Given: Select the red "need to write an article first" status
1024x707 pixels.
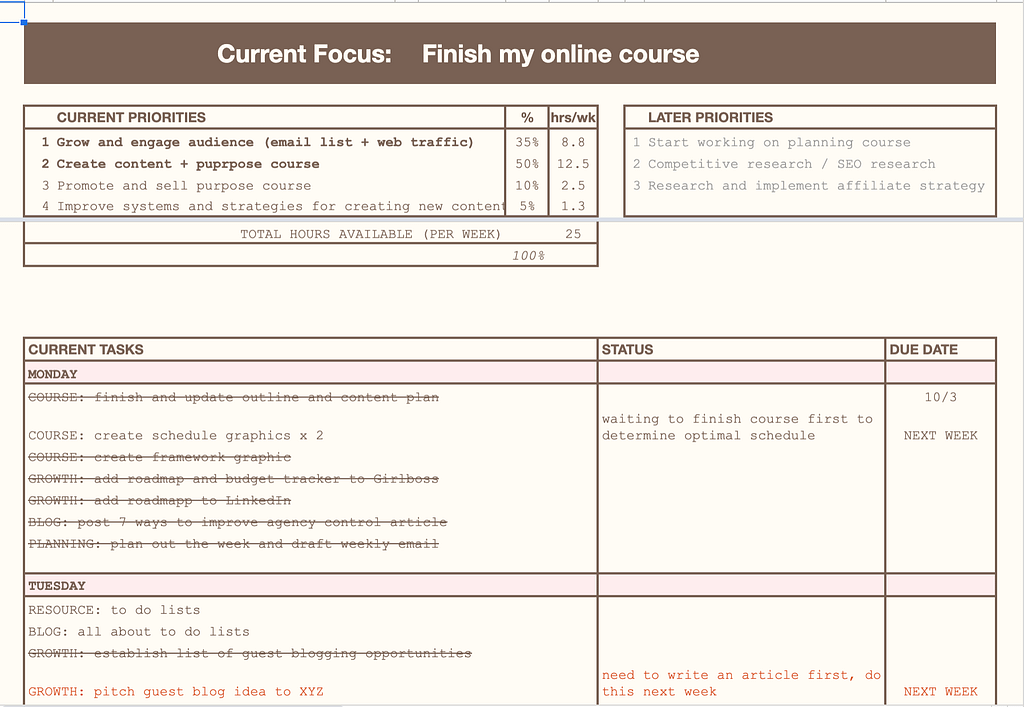Looking at the screenshot, I should click(741, 683).
